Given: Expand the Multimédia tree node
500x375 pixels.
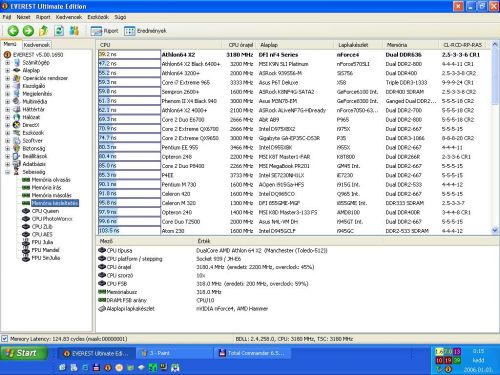Looking at the screenshot, I should 7,102.
